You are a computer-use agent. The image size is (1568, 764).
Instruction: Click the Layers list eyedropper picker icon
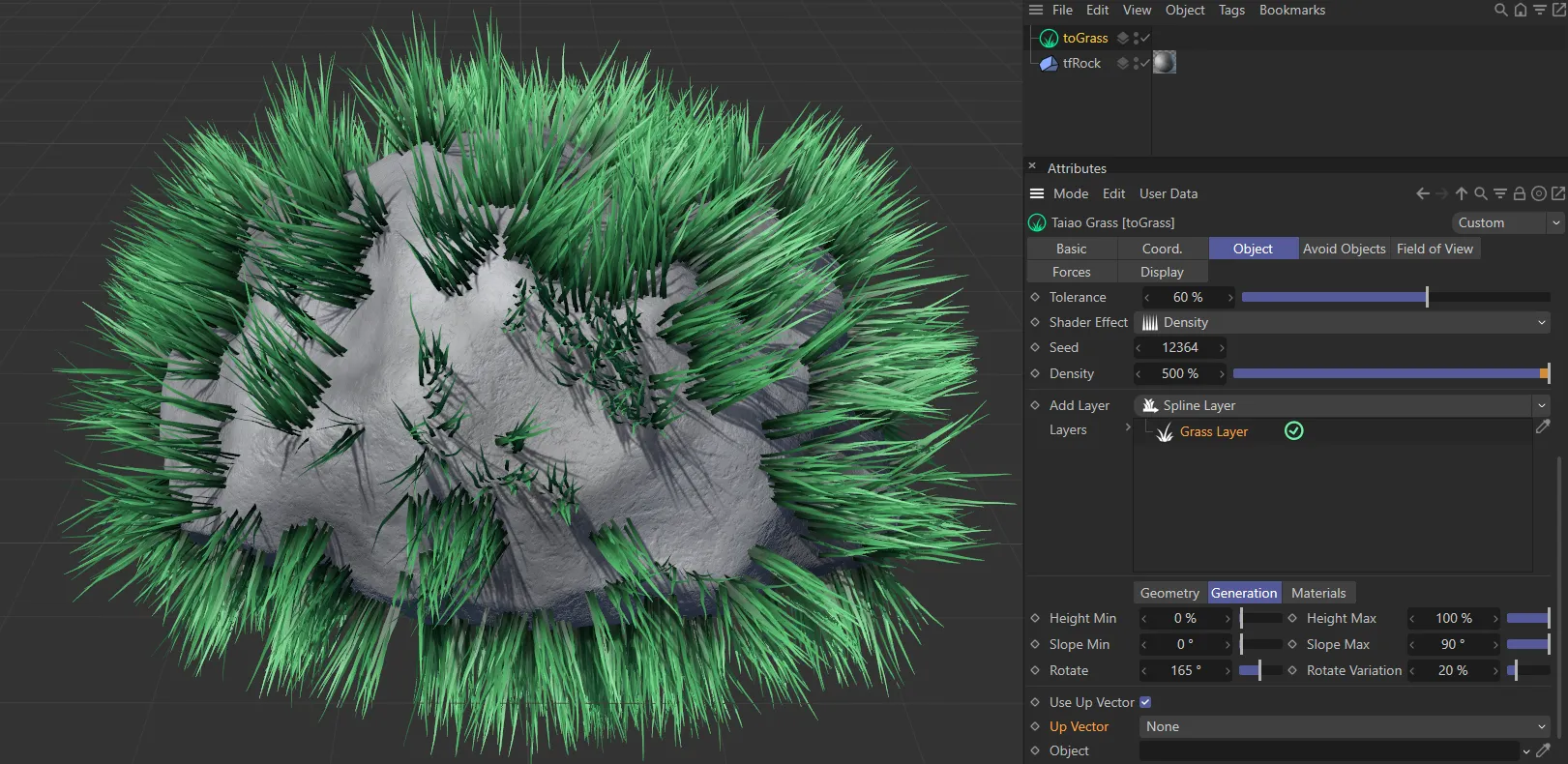pos(1543,426)
